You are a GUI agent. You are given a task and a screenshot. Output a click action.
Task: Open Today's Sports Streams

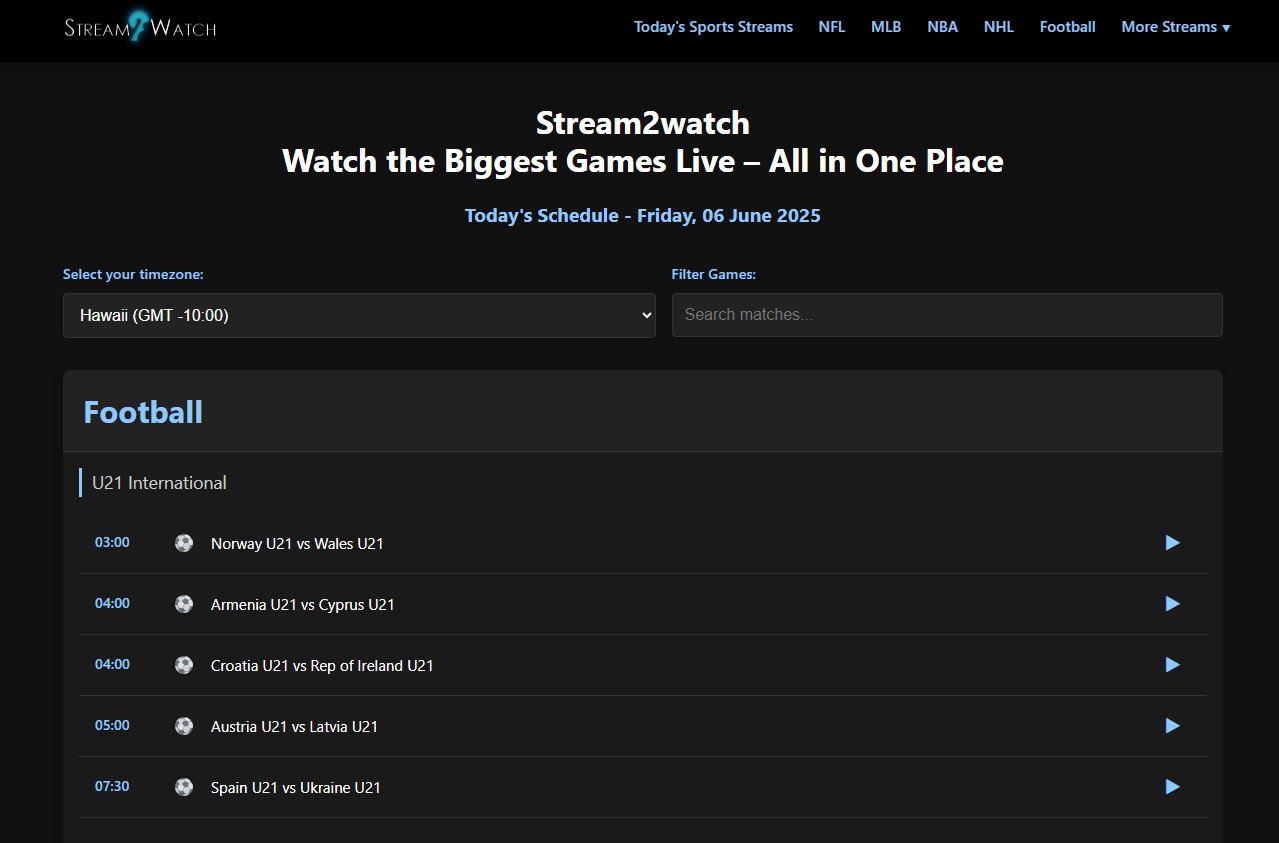tap(713, 27)
